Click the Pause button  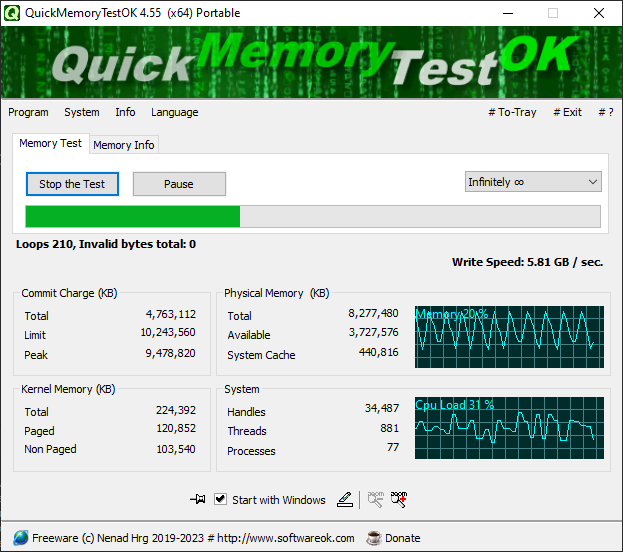pyautogui.click(x=179, y=184)
